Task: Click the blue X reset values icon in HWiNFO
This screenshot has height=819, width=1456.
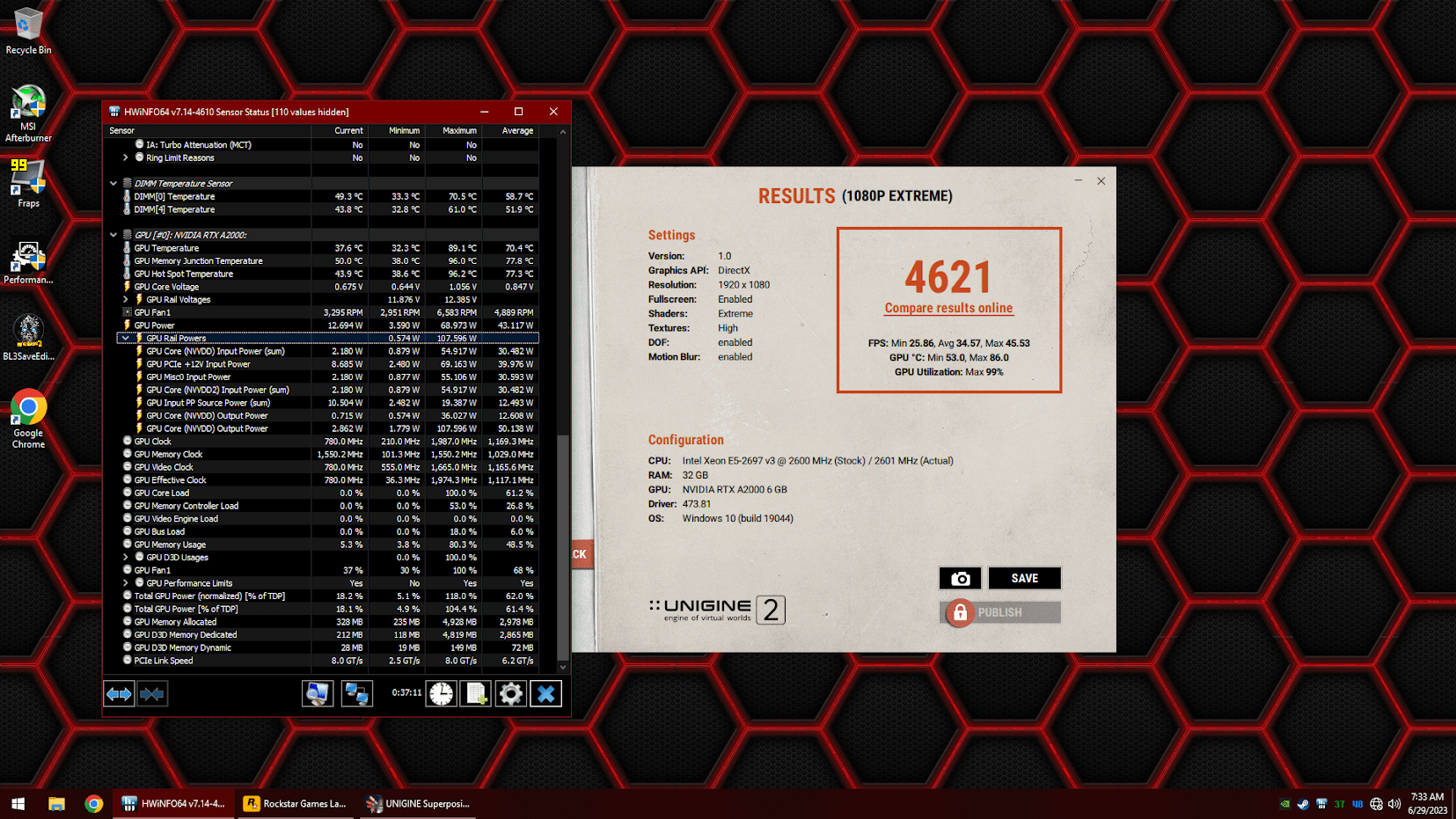Action: (x=545, y=694)
